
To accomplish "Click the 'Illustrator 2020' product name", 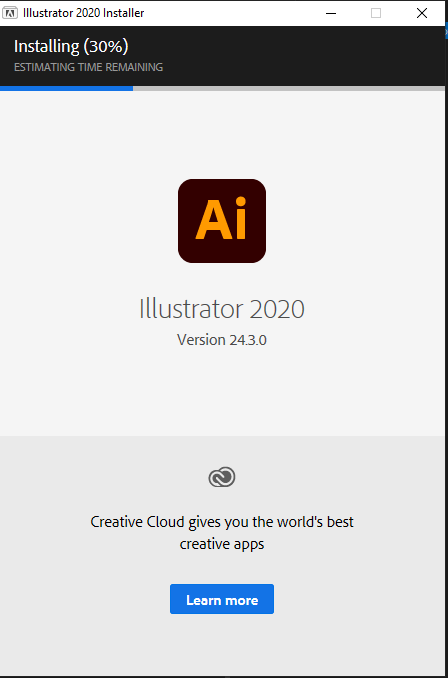I will pos(222,309).
